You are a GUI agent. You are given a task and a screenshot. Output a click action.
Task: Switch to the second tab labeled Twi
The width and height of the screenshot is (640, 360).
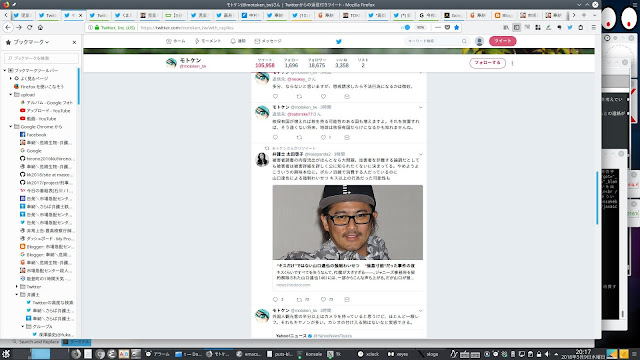point(48,15)
